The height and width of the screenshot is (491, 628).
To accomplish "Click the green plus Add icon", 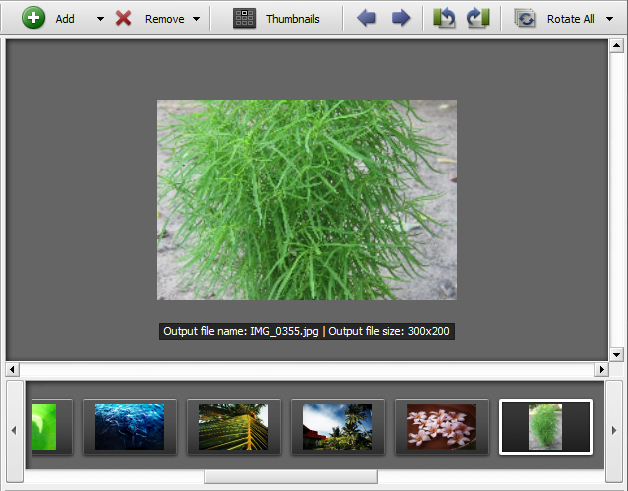I will click(x=33, y=18).
